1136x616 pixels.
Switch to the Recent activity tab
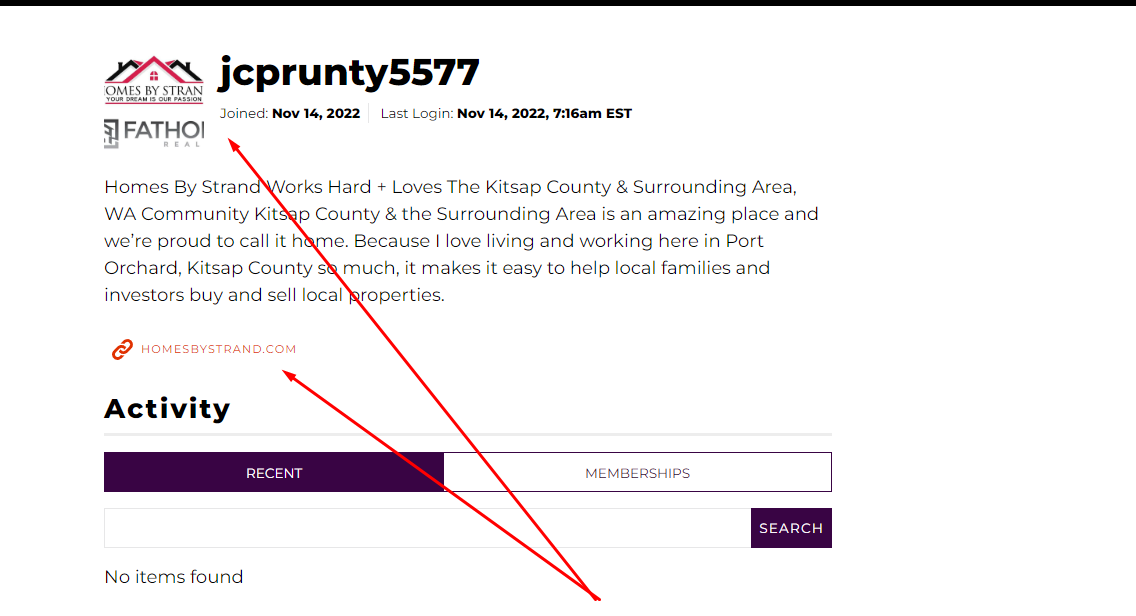click(274, 473)
